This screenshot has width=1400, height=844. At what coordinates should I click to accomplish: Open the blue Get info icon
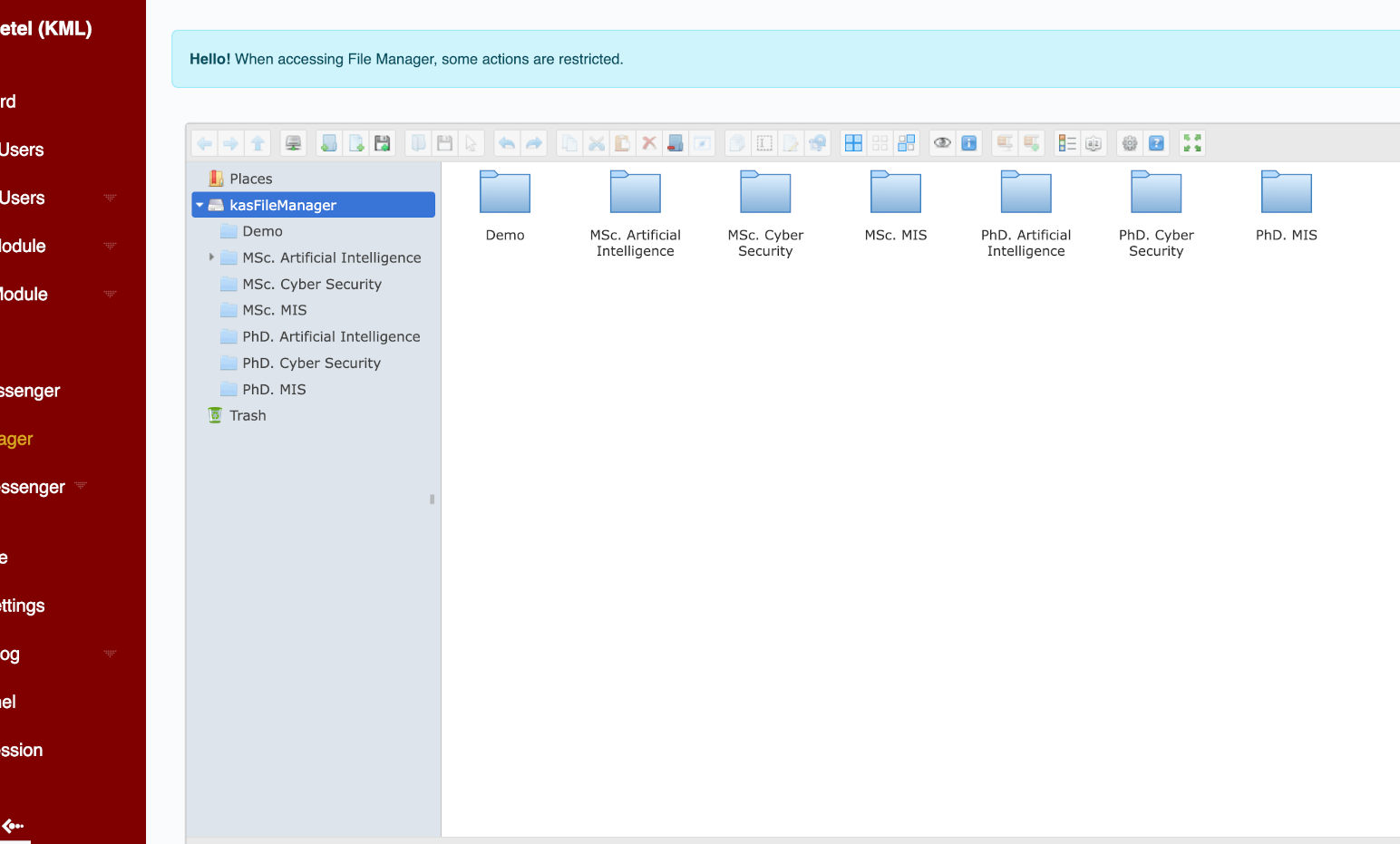pos(969,143)
